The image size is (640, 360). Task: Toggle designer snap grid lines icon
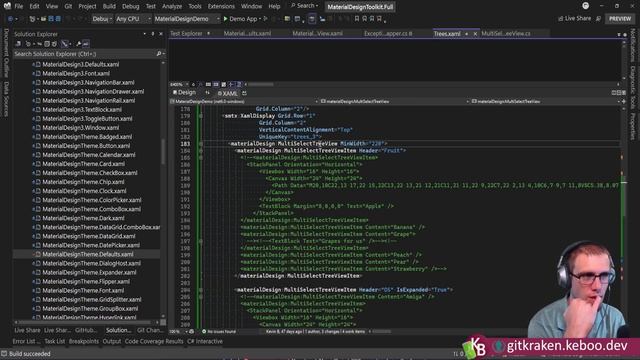tap(216, 84)
